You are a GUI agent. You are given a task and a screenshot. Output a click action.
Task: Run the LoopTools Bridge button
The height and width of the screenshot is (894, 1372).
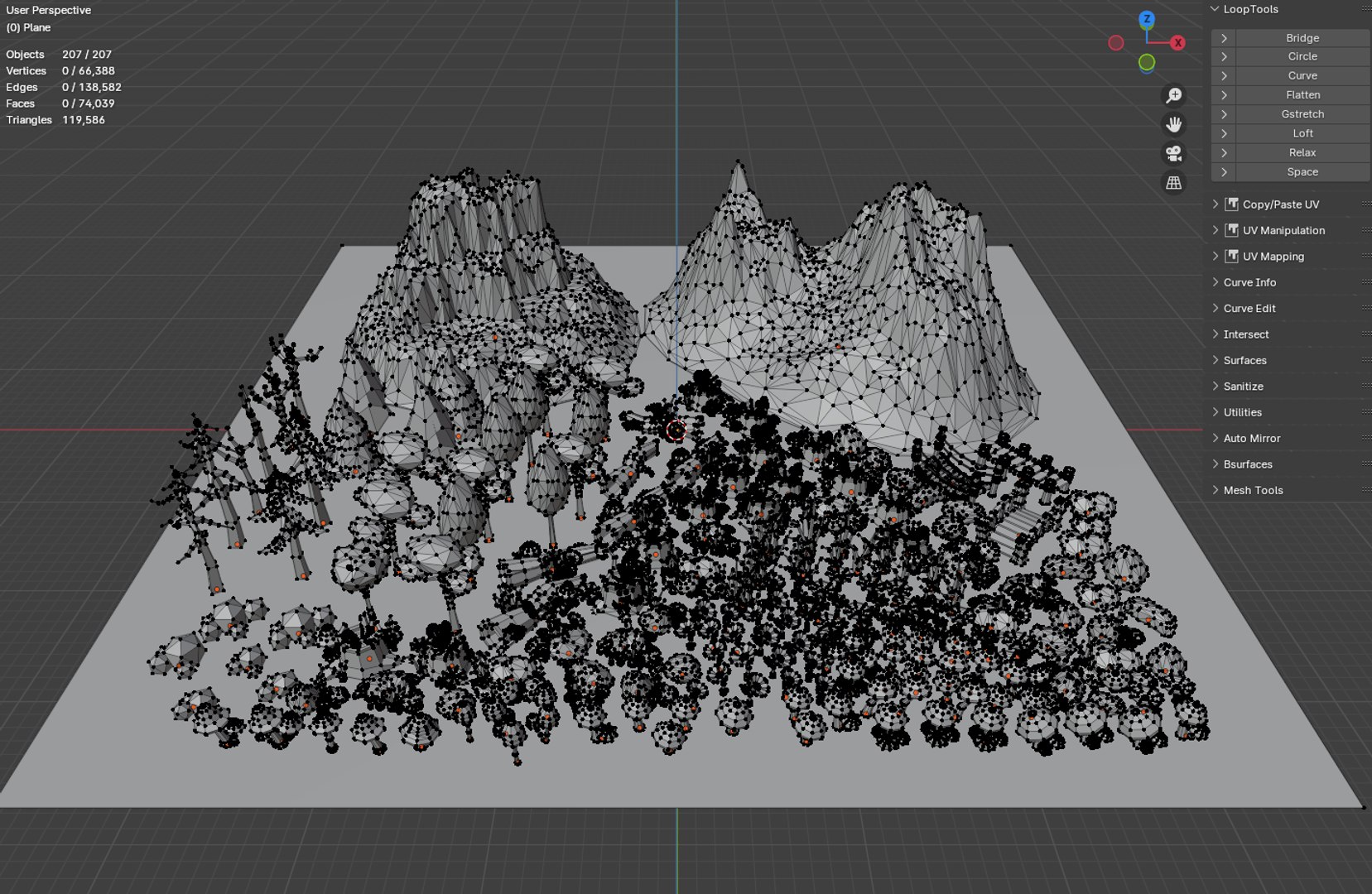(x=1302, y=38)
